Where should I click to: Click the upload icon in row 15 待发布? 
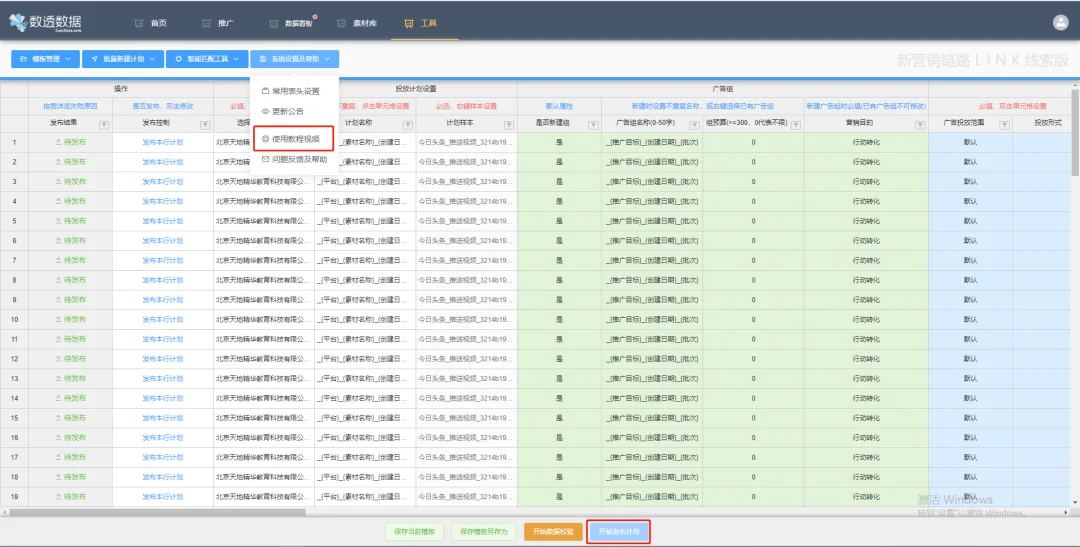click(58, 417)
